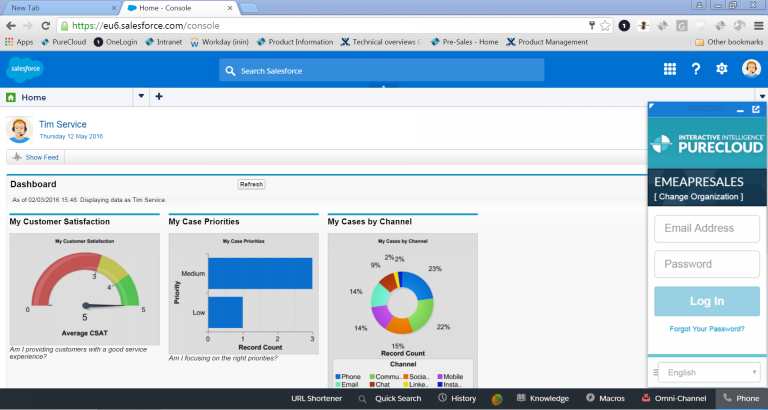768x410 pixels.
Task: Open the Salesforce setup gear
Action: pos(721,69)
